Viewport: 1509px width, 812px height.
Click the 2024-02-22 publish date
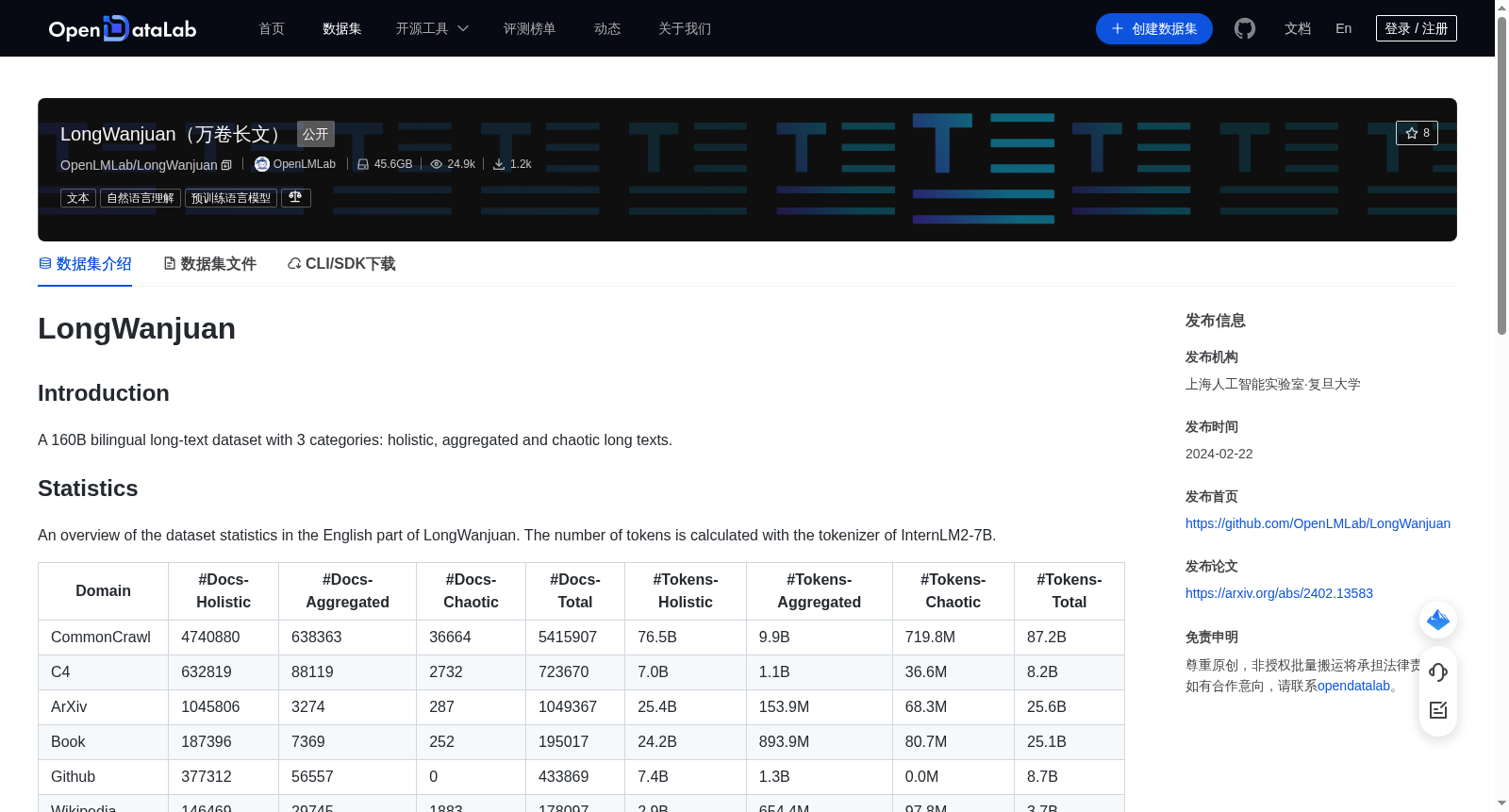pyautogui.click(x=1219, y=454)
